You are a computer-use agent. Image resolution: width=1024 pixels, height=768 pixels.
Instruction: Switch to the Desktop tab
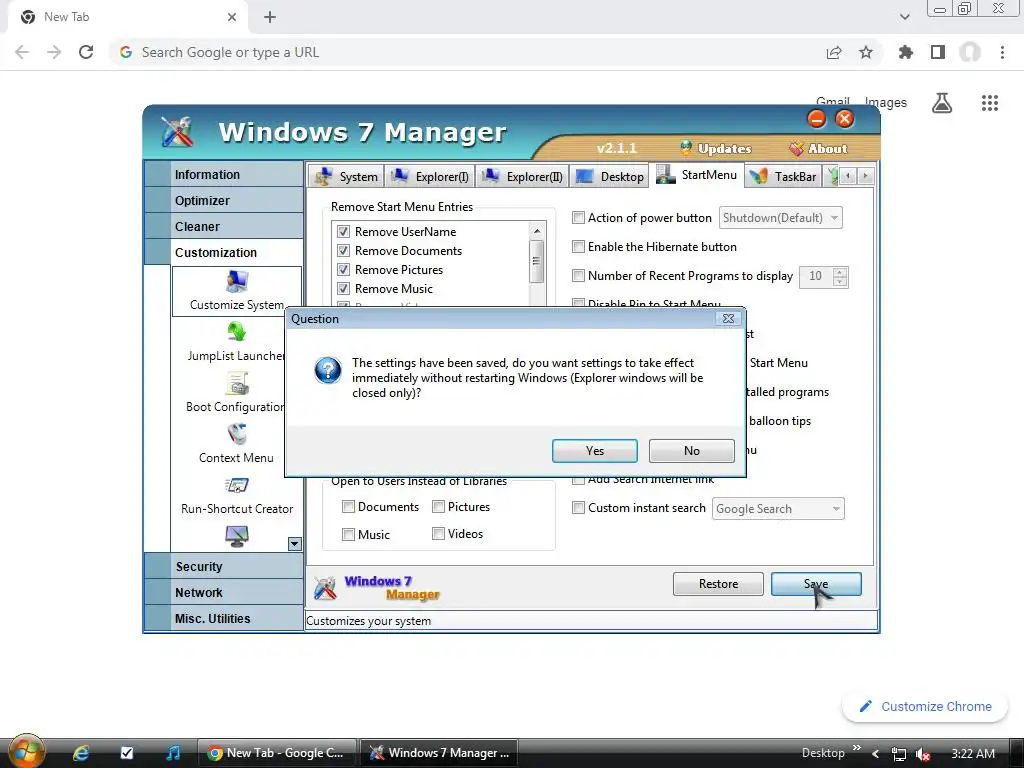(x=610, y=176)
